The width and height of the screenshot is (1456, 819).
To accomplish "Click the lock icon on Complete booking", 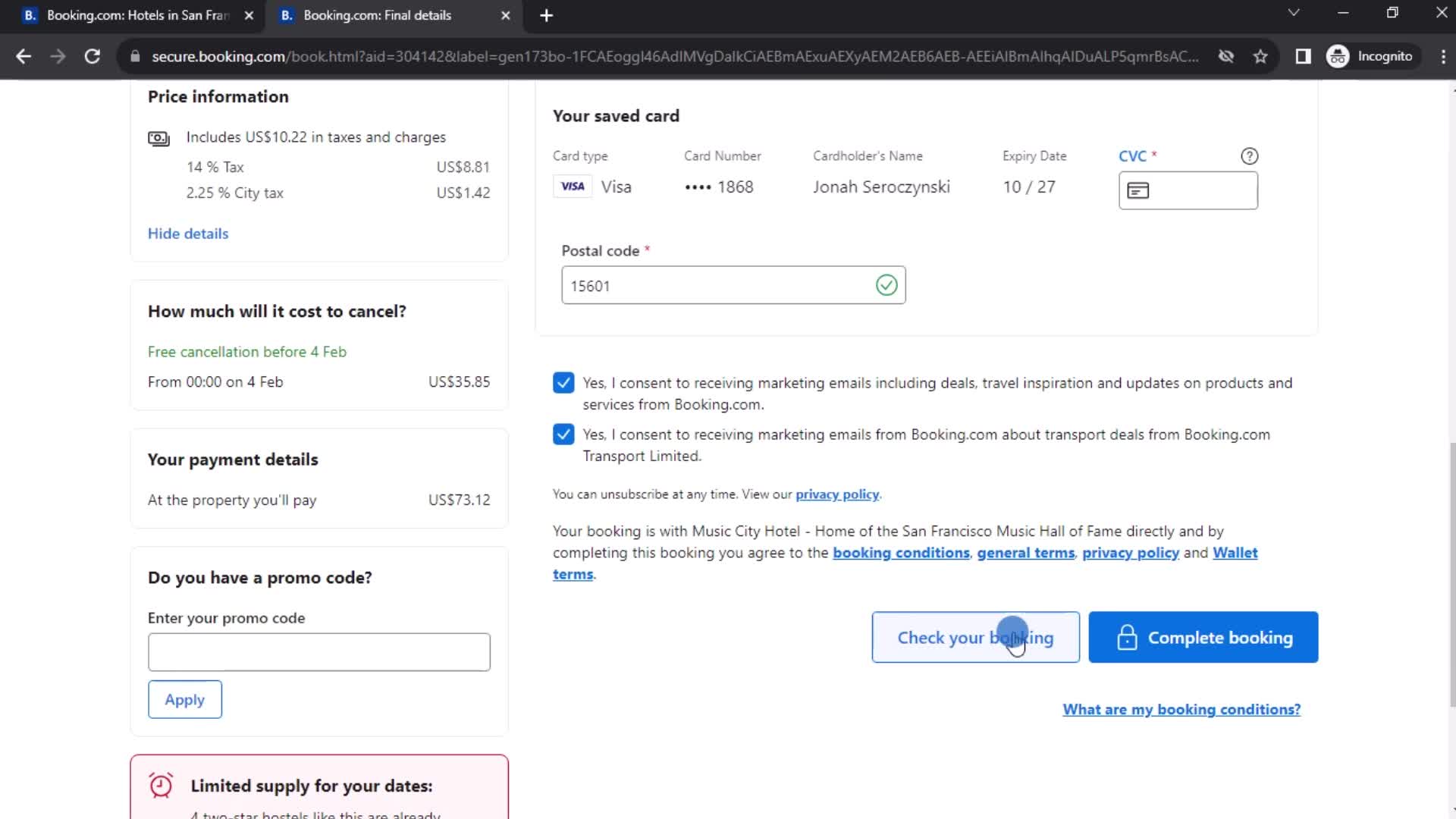I will tap(1127, 637).
